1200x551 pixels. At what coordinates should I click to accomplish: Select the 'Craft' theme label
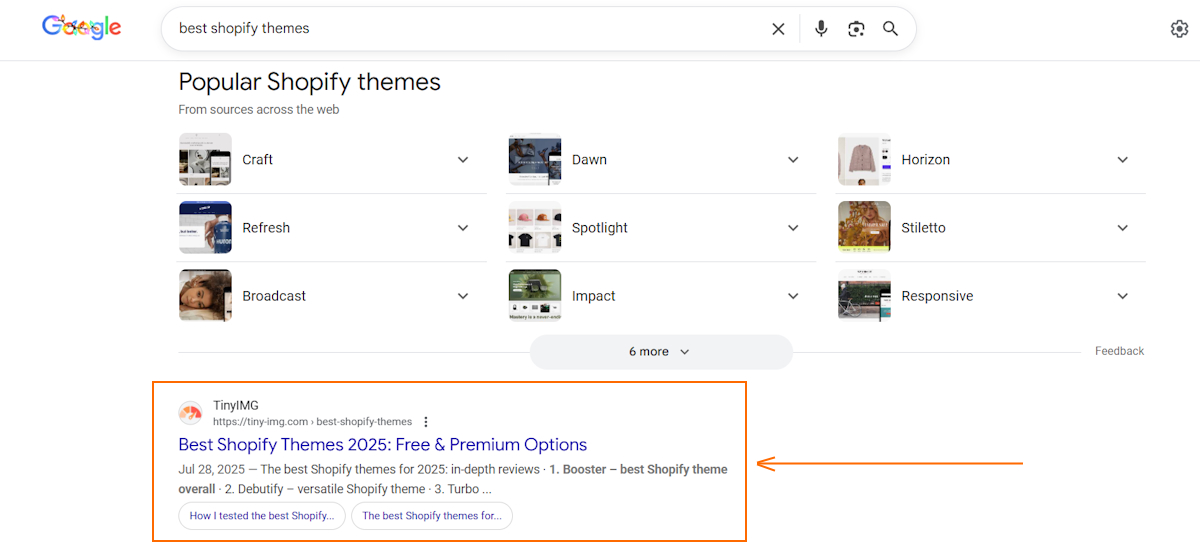click(x=258, y=160)
